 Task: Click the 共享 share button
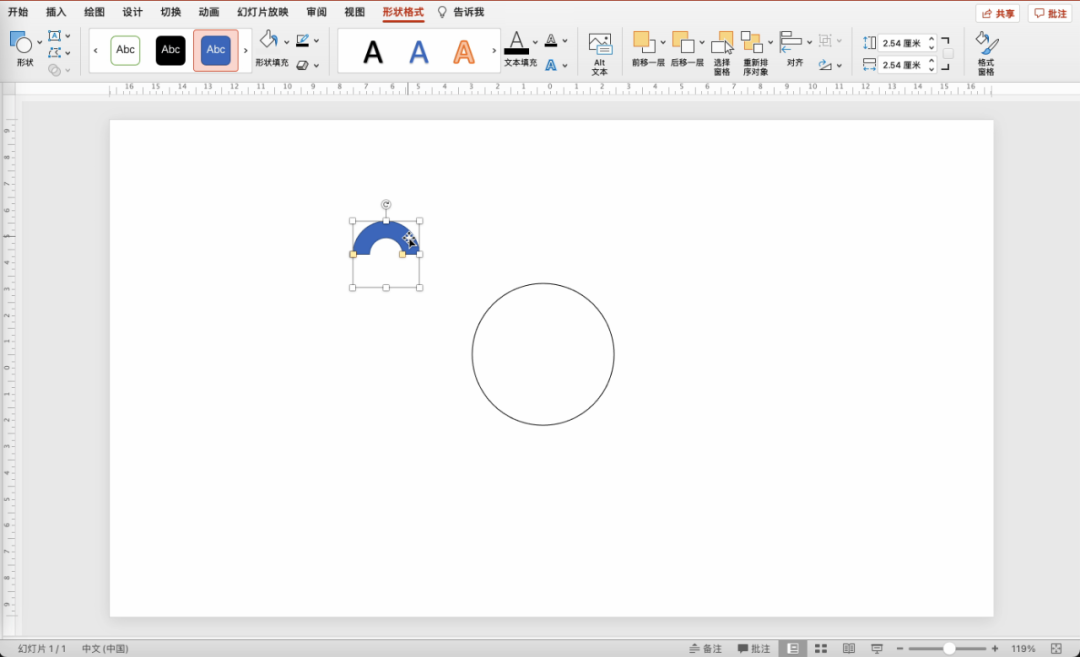997,13
